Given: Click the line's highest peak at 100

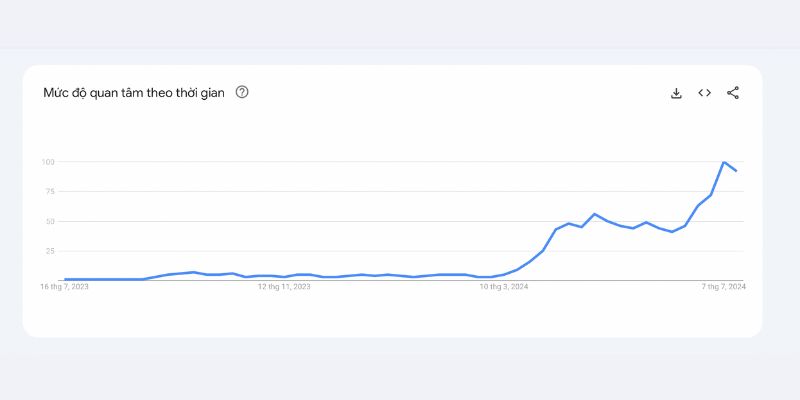Looking at the screenshot, I should pos(723,162).
